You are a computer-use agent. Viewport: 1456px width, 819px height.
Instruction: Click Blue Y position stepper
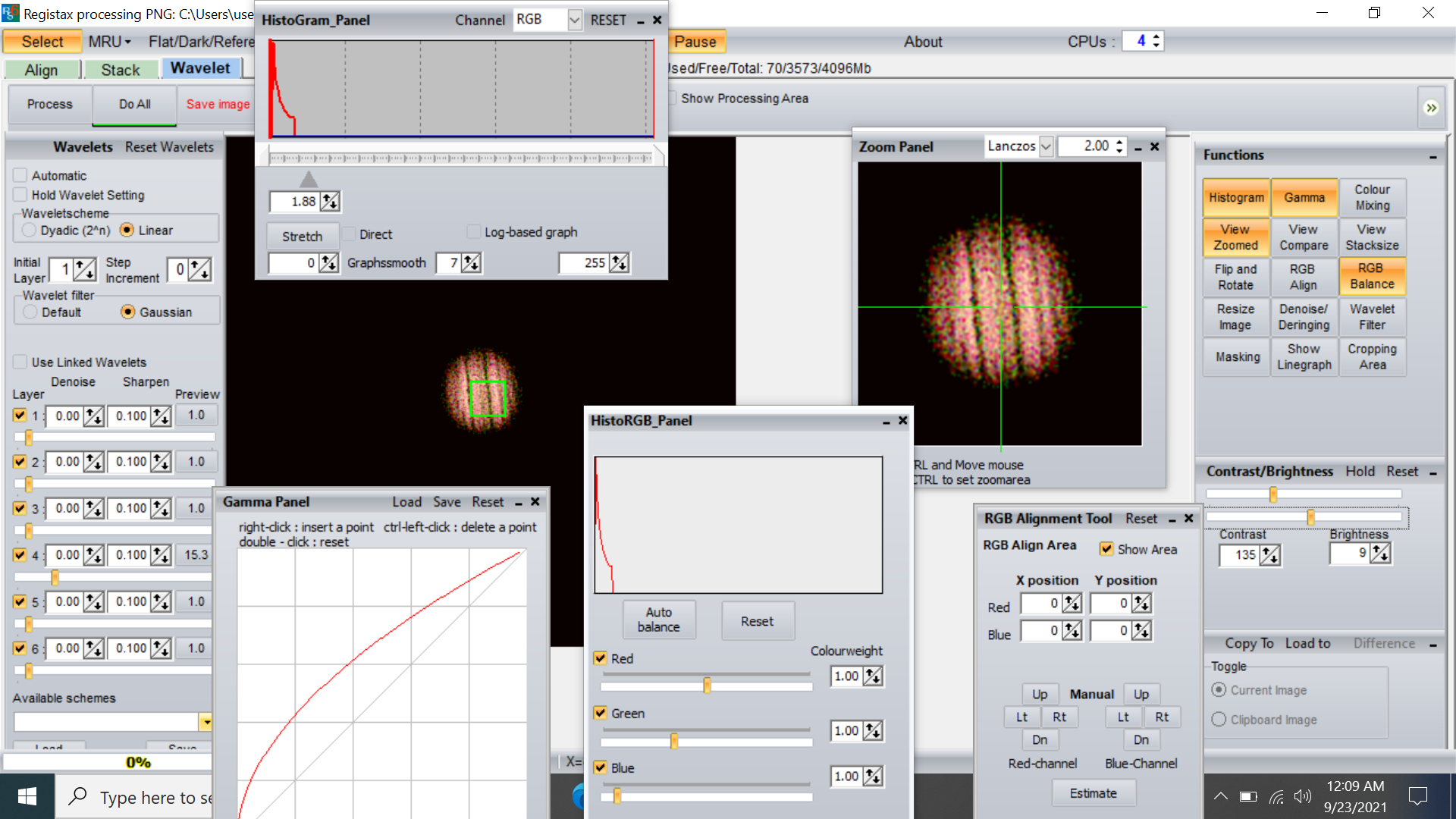pyautogui.click(x=1141, y=631)
